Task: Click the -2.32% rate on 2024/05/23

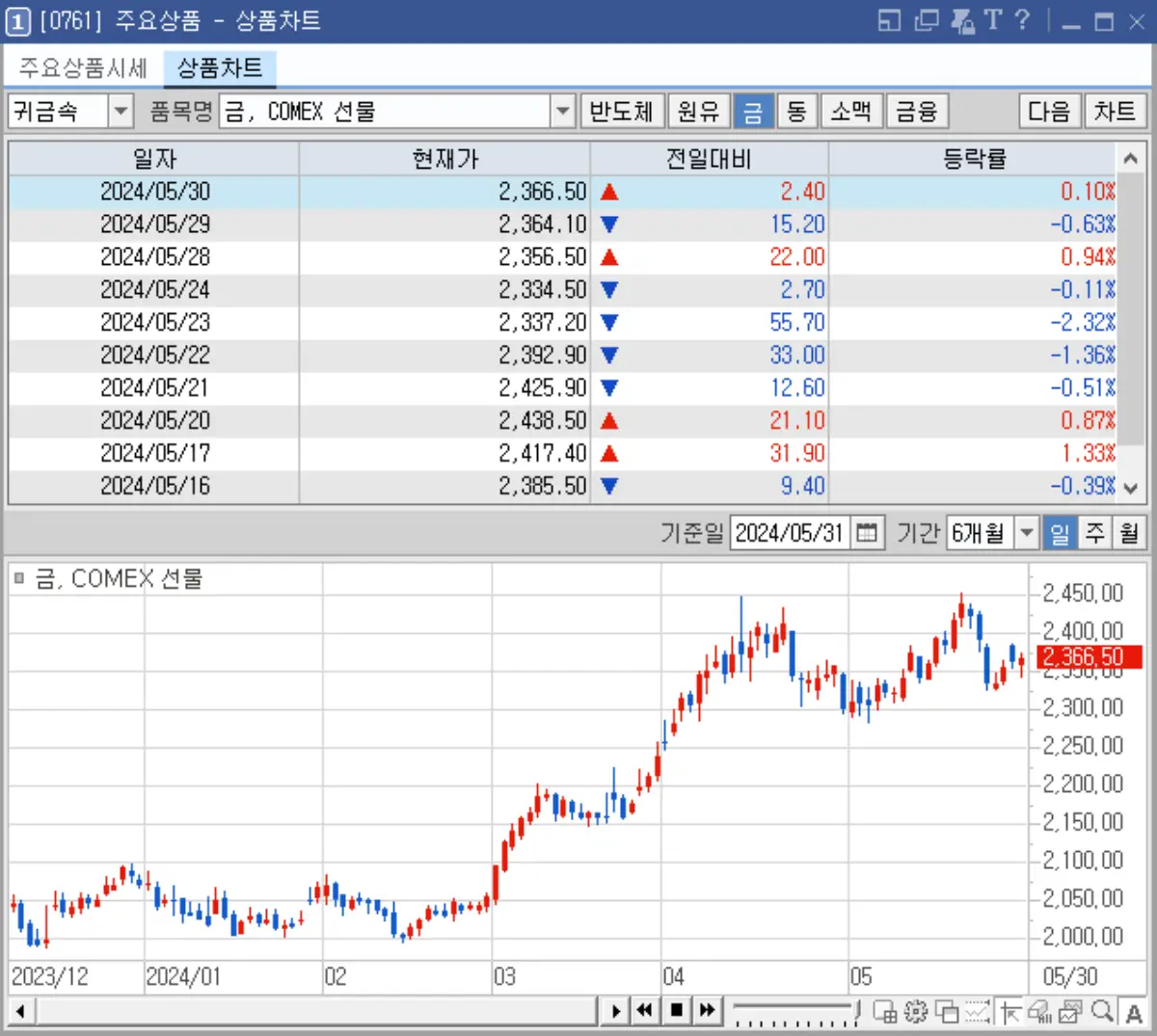Action: 1082,323
